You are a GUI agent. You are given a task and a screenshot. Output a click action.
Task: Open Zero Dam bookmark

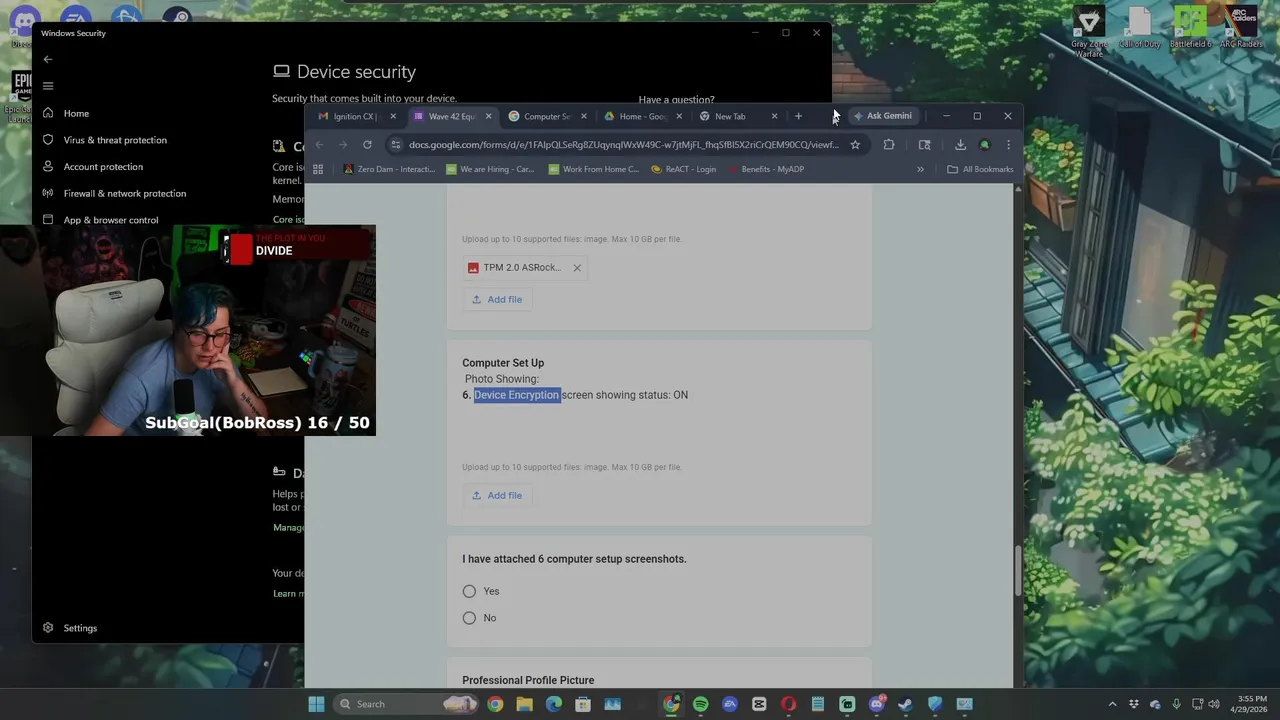click(389, 169)
